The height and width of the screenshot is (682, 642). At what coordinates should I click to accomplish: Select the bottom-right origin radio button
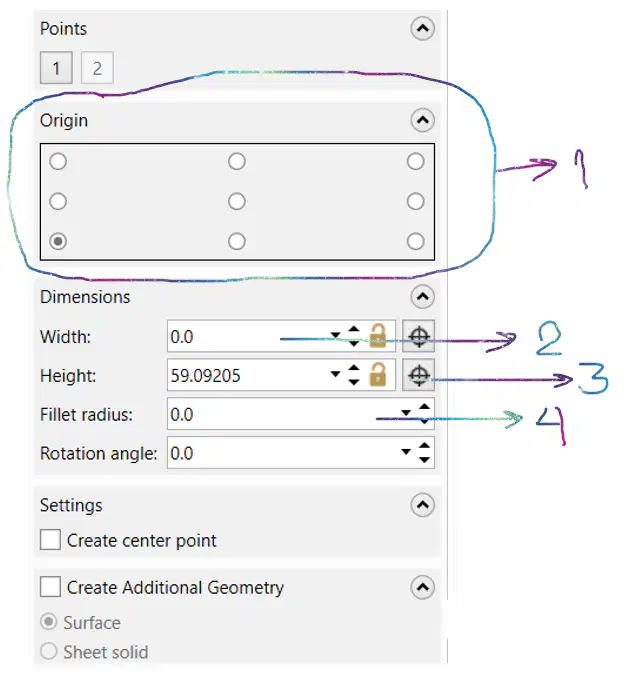pyautogui.click(x=415, y=241)
